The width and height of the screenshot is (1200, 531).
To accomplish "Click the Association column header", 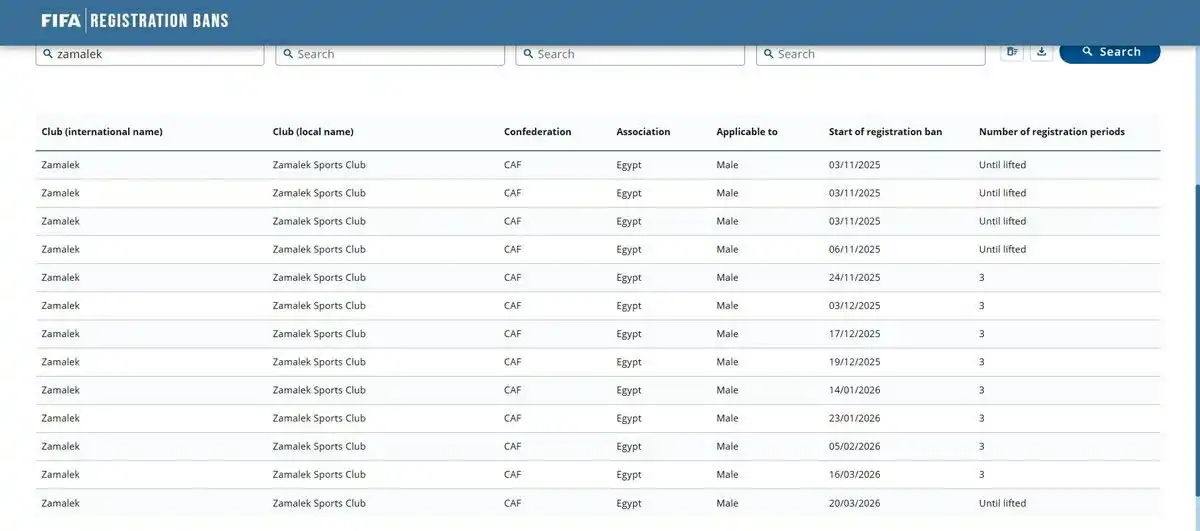I will 643,132.
